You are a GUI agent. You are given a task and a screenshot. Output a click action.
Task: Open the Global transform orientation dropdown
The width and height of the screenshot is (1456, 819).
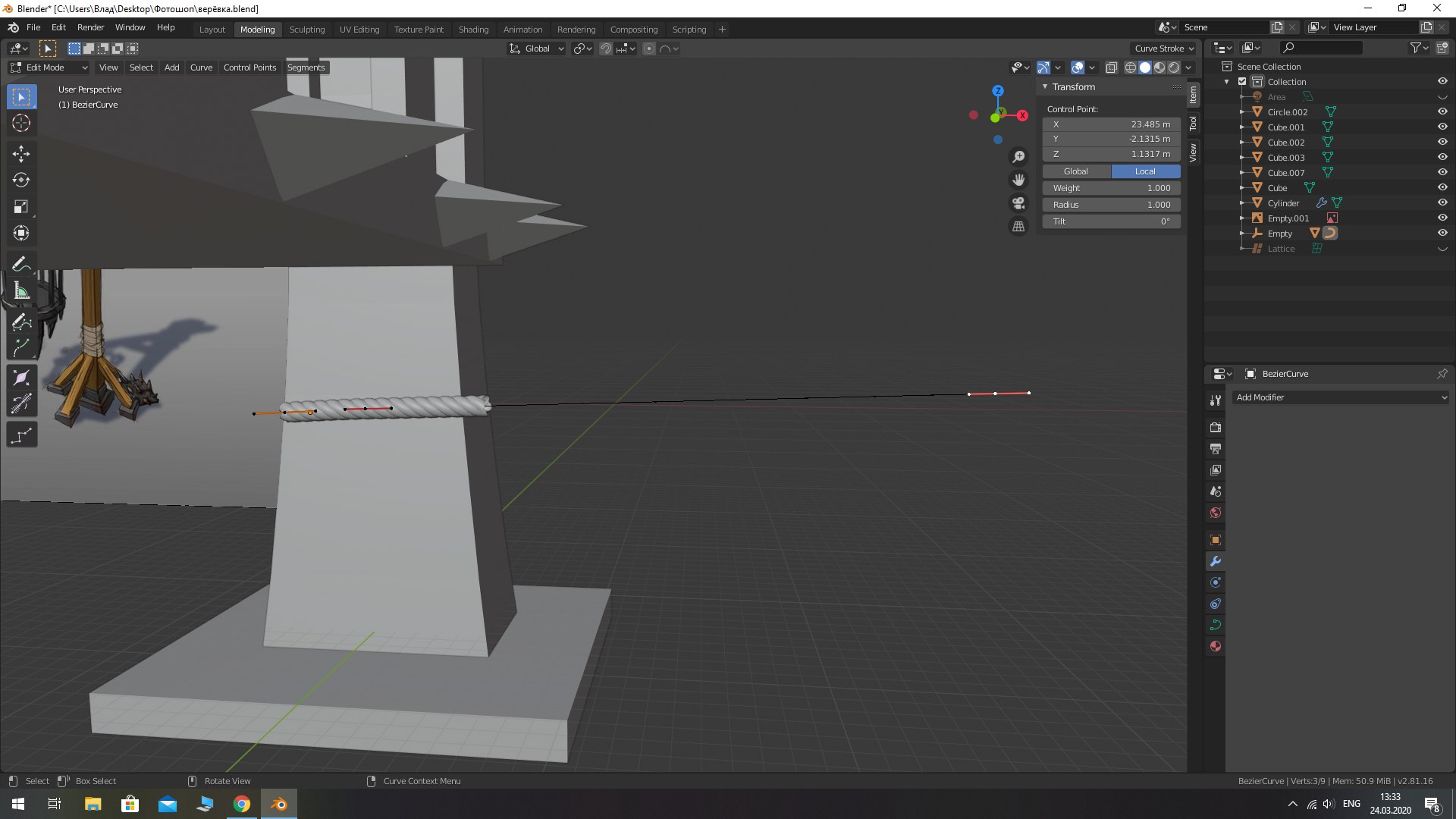(x=536, y=49)
